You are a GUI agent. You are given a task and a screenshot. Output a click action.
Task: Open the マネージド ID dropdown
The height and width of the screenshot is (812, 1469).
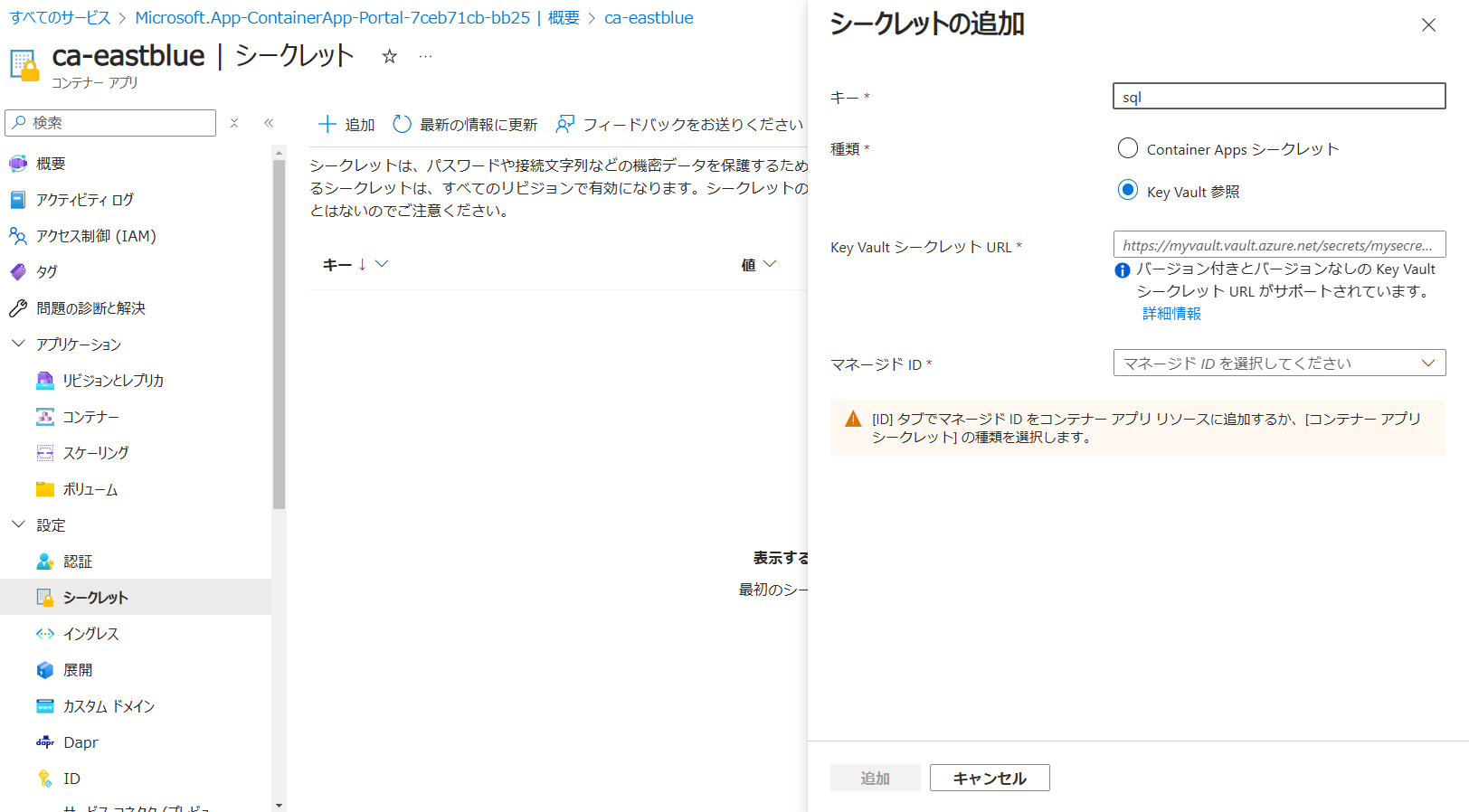1279,363
